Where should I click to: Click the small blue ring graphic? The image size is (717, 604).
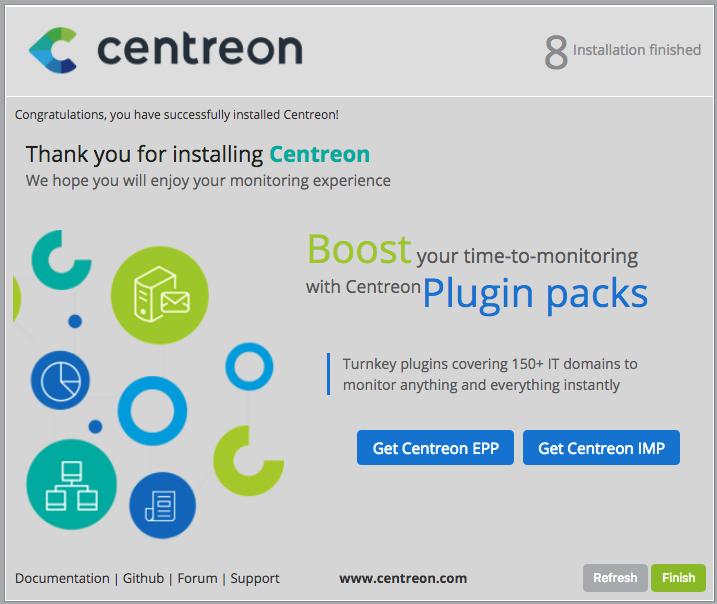(249, 367)
